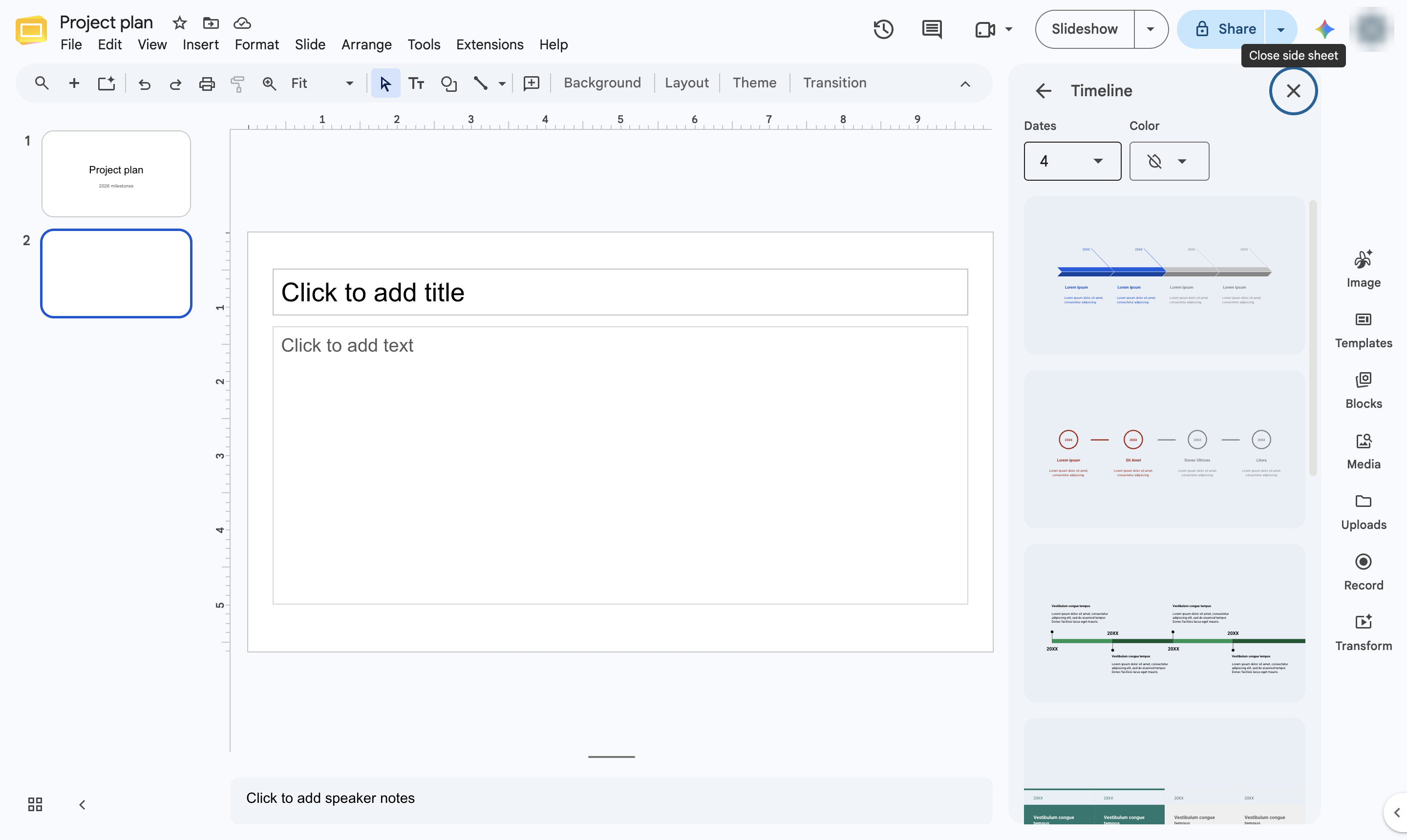Open the Arrange menu

point(366,45)
